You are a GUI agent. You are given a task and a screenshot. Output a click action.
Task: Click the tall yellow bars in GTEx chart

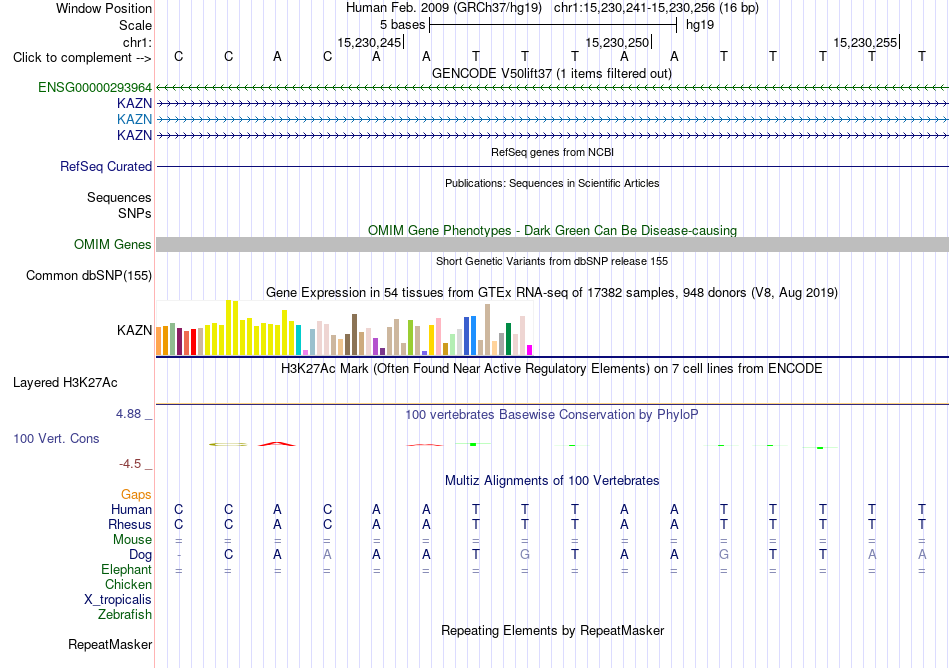[232, 328]
